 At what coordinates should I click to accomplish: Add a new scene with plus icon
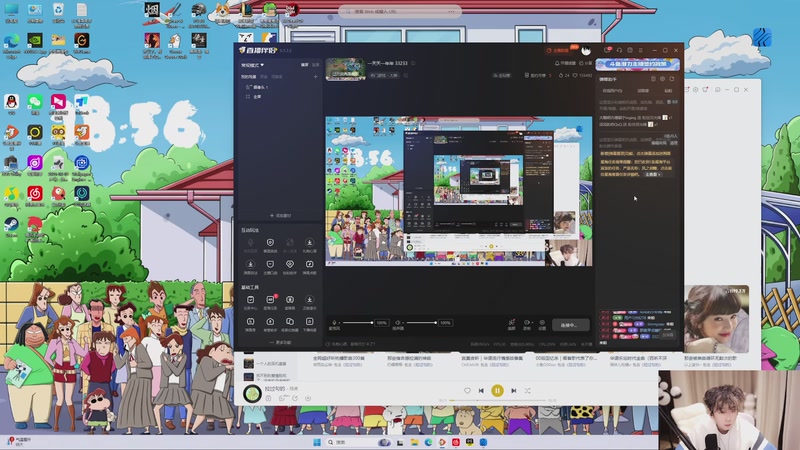click(315, 77)
